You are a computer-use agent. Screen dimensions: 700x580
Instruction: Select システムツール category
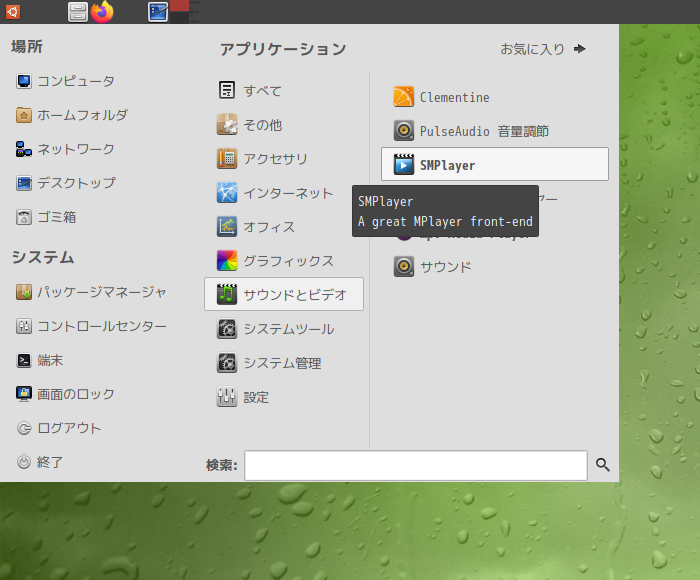coord(284,329)
